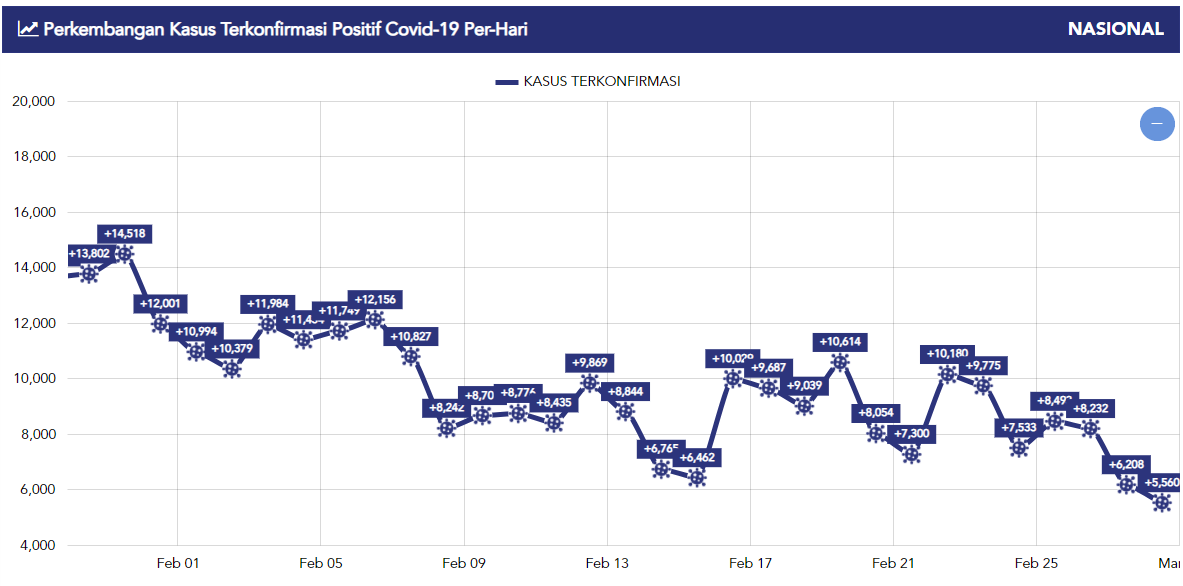Click the virus marker labeled +8,242
This screenshot has width=1183, height=586.
[447, 429]
